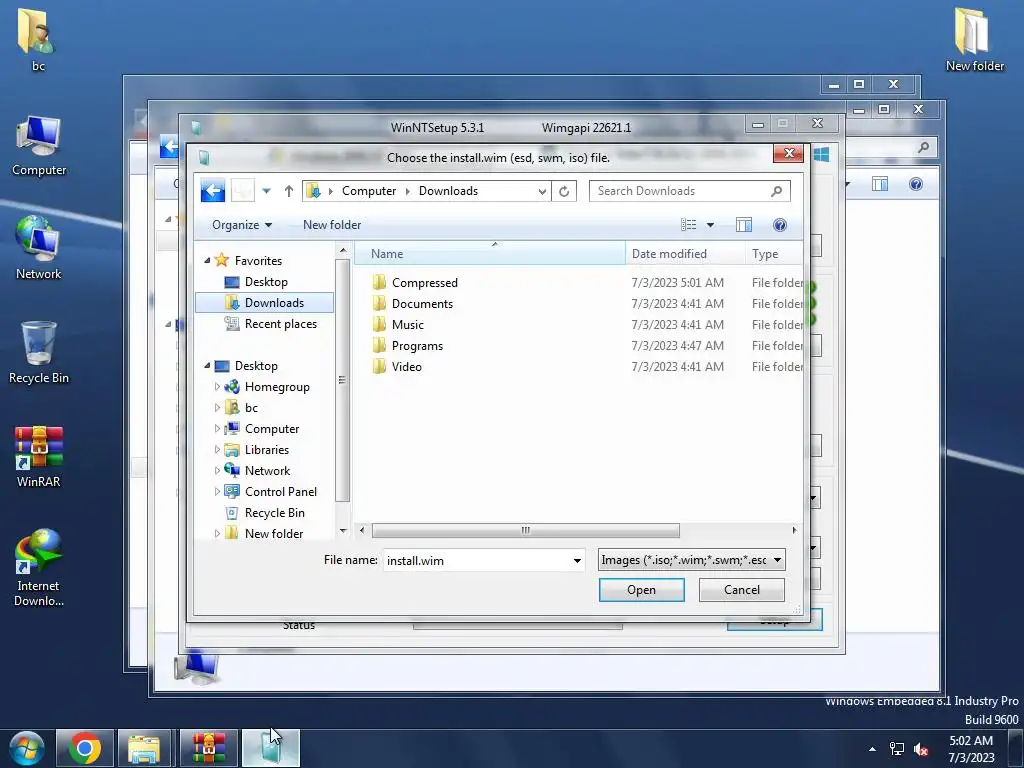Go back using the dialog's blue back arrow
This screenshot has width=1024, height=768.
click(212, 191)
